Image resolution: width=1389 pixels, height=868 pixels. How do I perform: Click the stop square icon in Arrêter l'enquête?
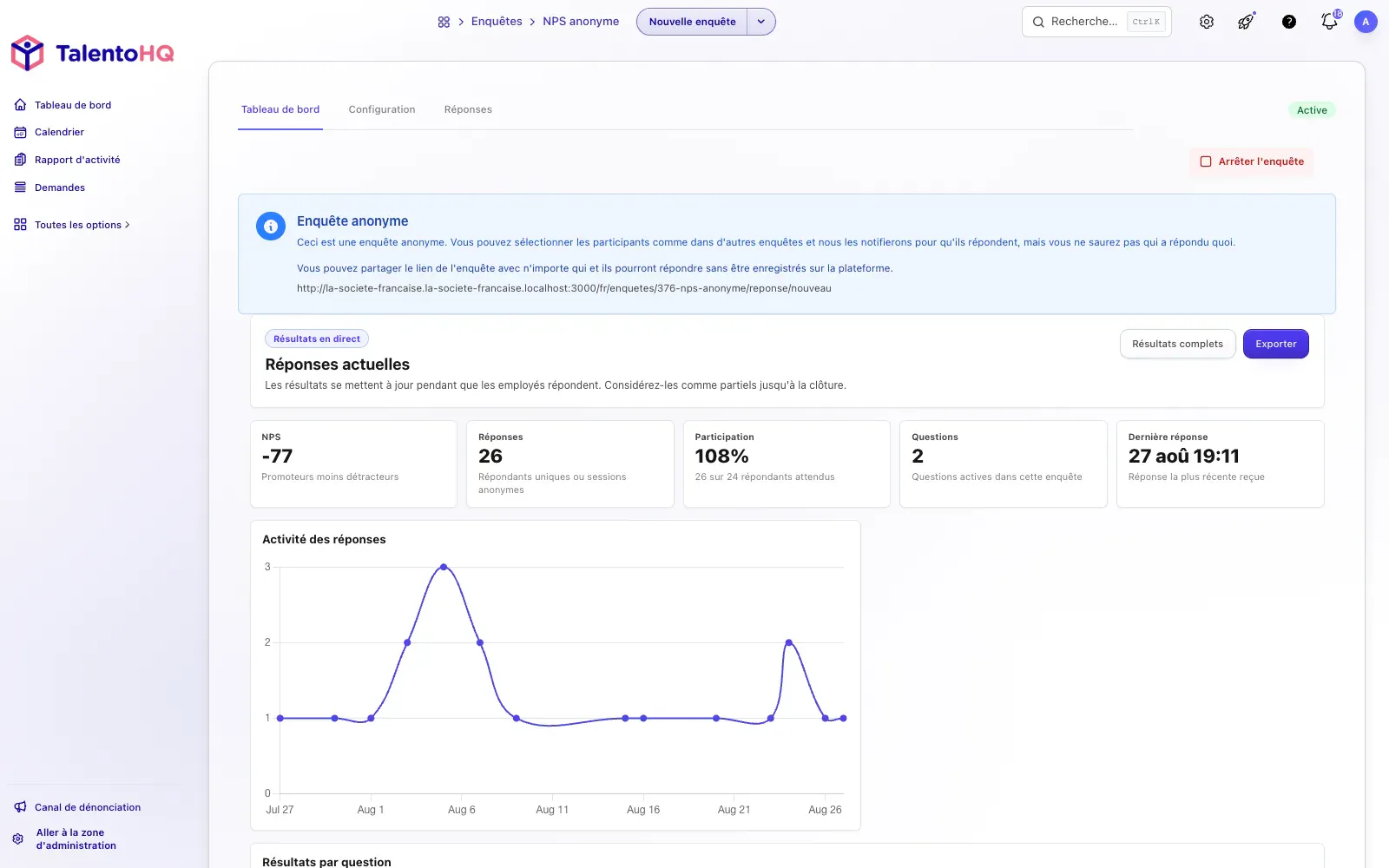point(1206,161)
